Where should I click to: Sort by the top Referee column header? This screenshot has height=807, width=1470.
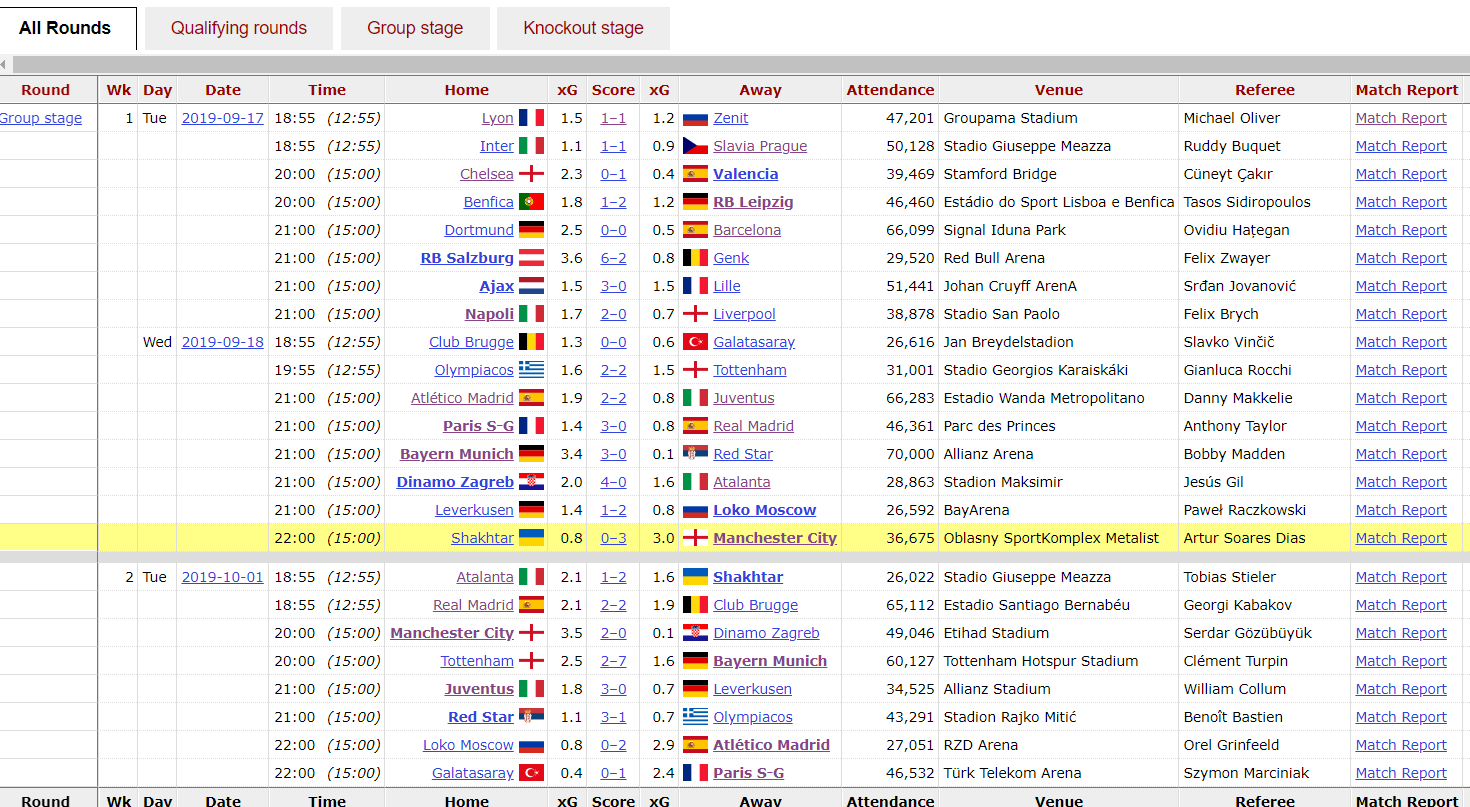point(1265,90)
